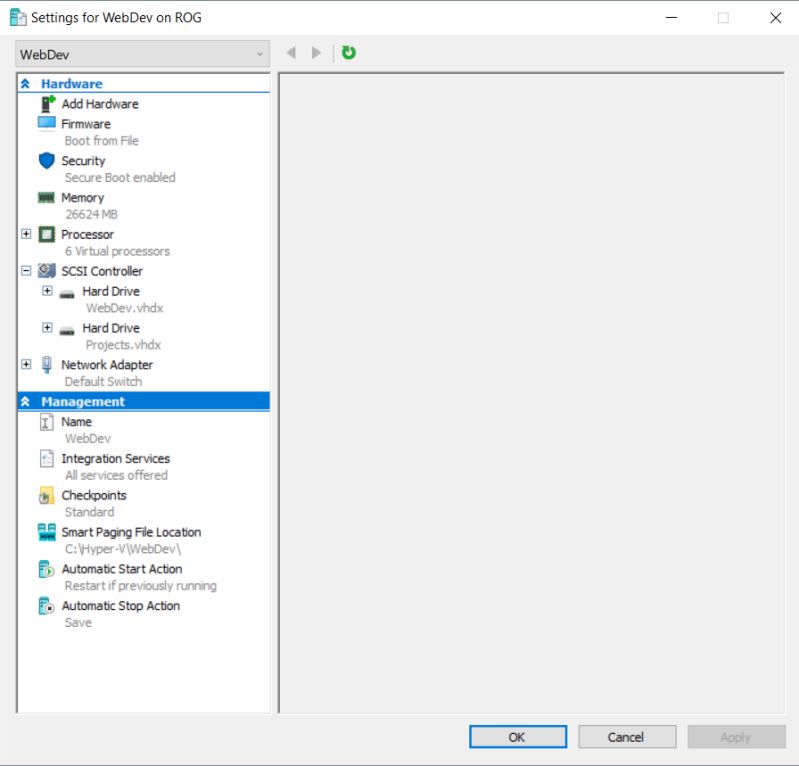This screenshot has height=766, width=799.
Task: Click the Name setting icon
Action: pos(46,422)
